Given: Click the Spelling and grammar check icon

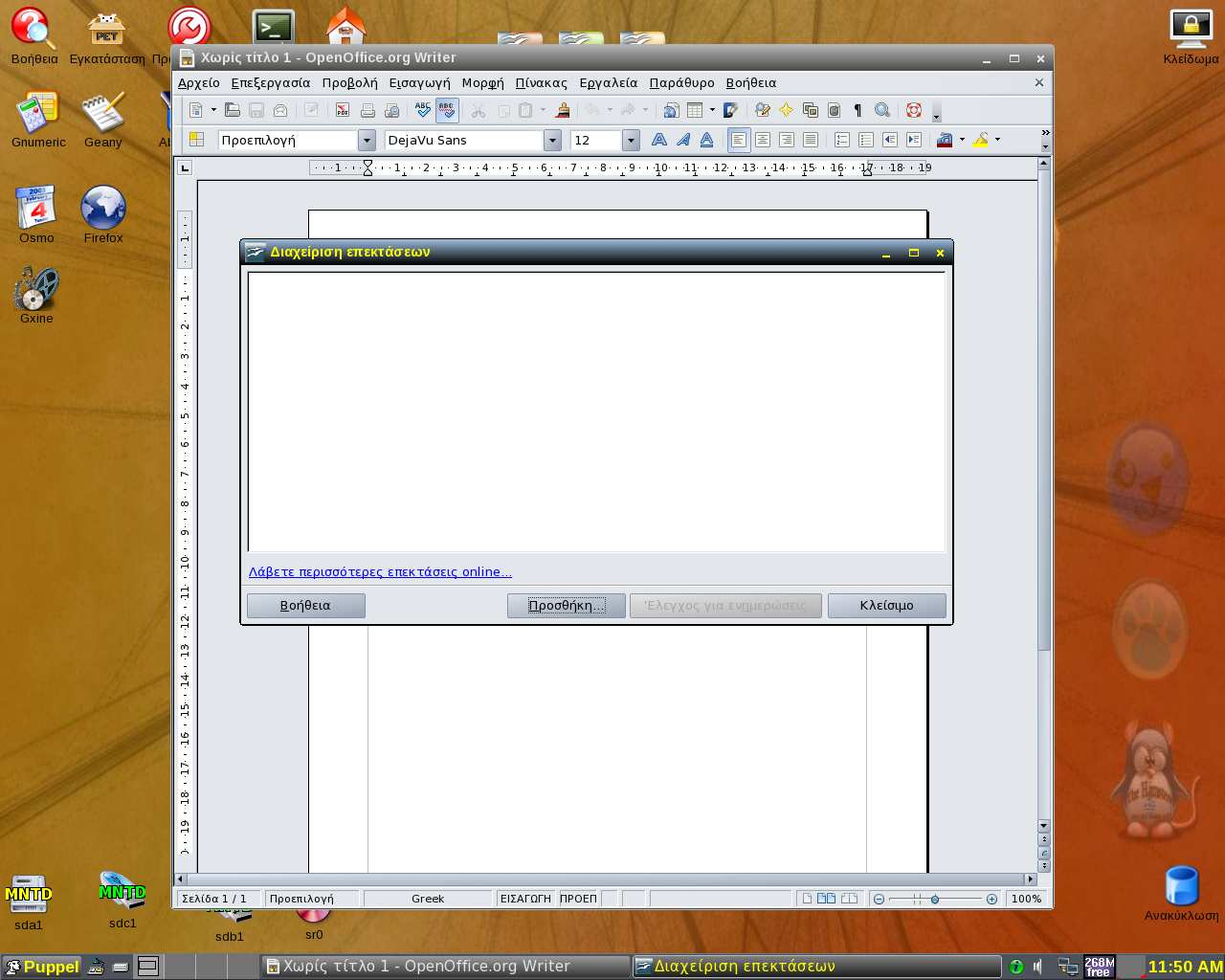Looking at the screenshot, I should 423,110.
